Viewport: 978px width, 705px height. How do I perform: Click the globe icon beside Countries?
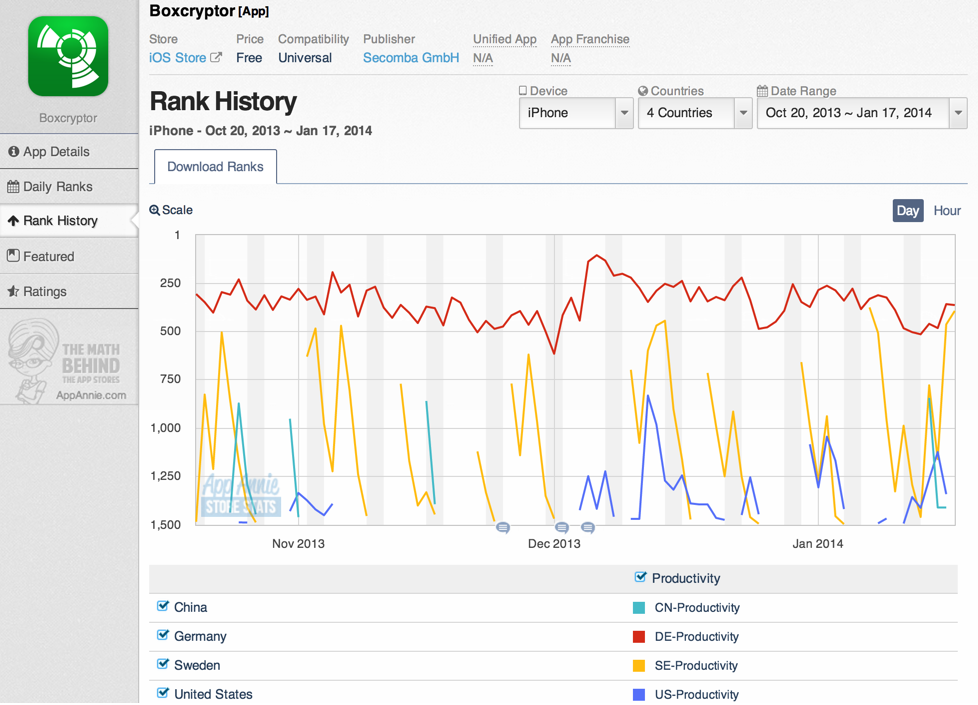(643, 91)
